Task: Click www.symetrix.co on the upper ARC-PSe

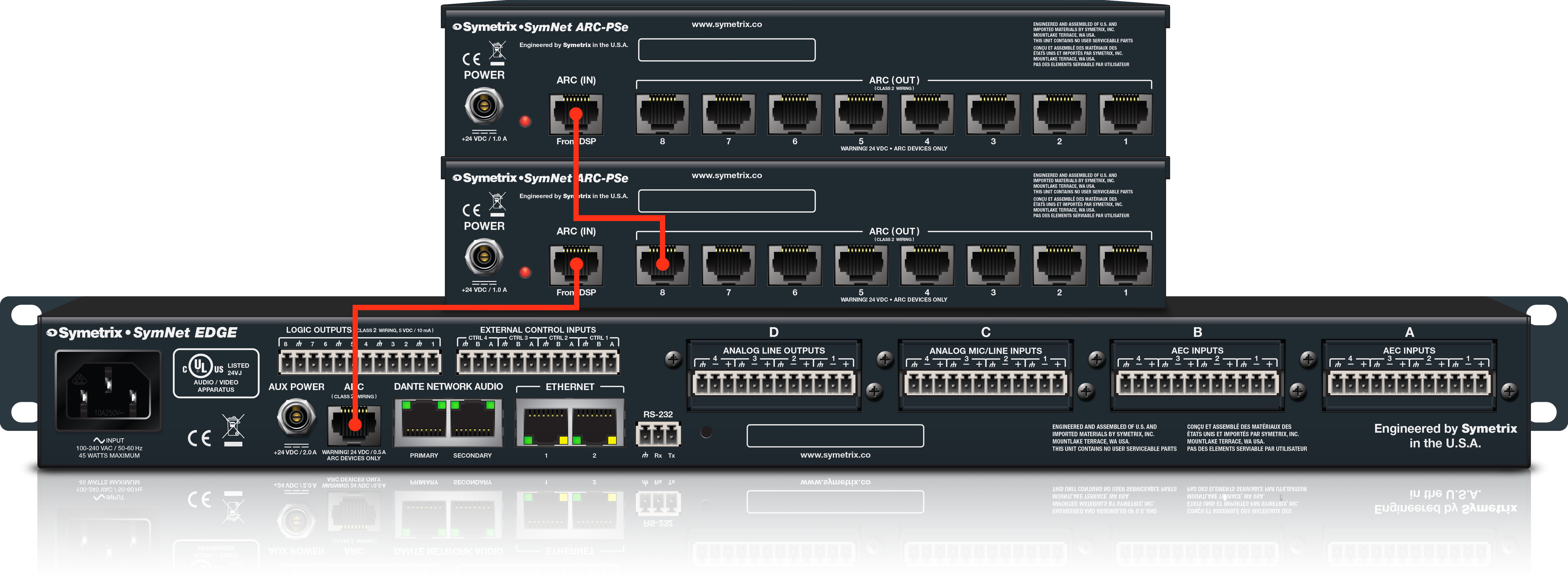Action: 727,24
